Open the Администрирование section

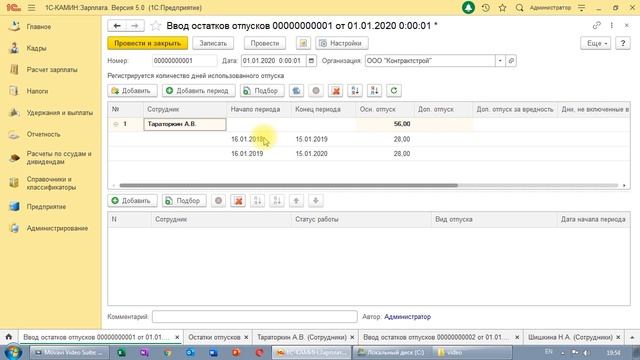[x=57, y=228]
